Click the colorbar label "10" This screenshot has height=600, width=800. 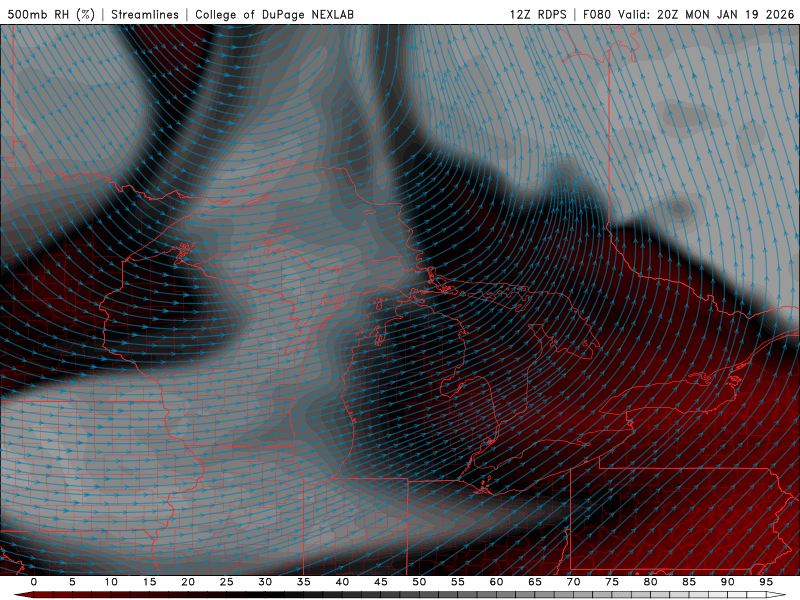click(111, 582)
